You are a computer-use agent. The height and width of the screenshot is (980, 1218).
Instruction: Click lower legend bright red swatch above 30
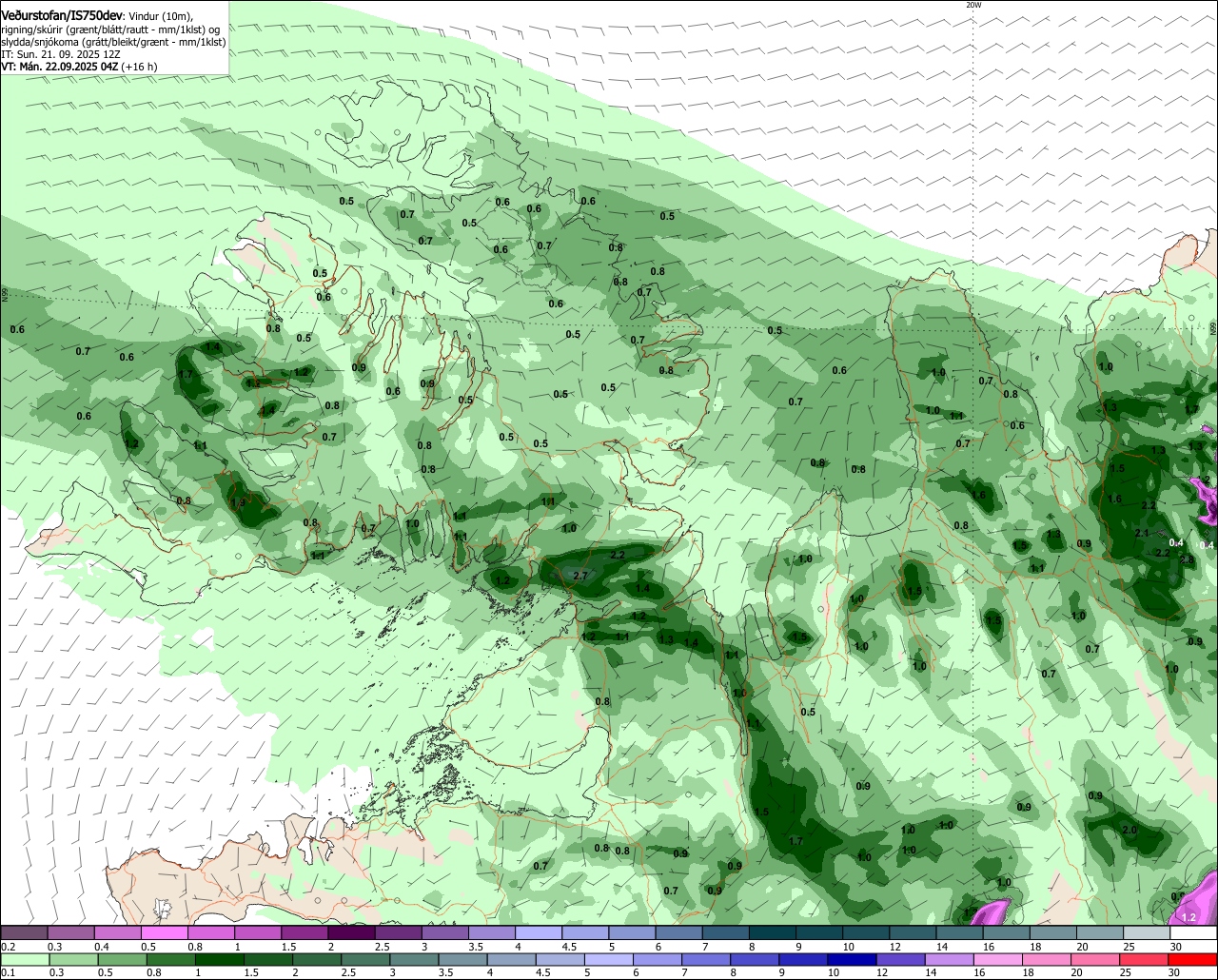1194,960
